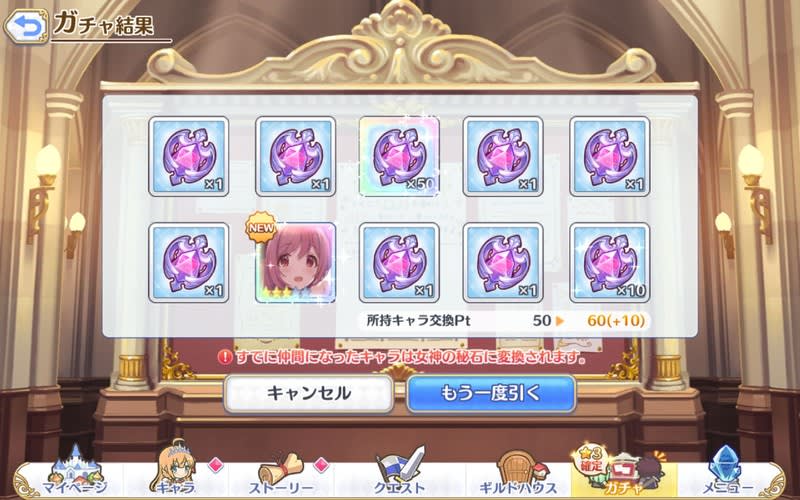Image resolution: width=800 pixels, height=500 pixels.
Task: Click the first ×1 stone in top row
Action: tap(189, 157)
